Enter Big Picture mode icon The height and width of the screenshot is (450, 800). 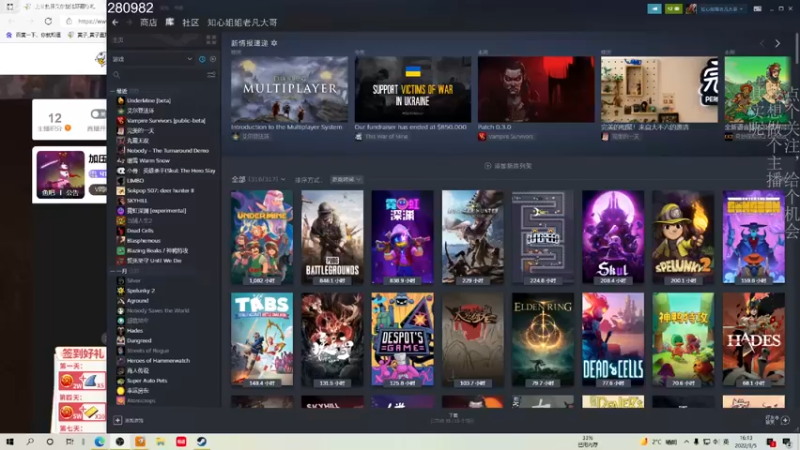(x=758, y=9)
